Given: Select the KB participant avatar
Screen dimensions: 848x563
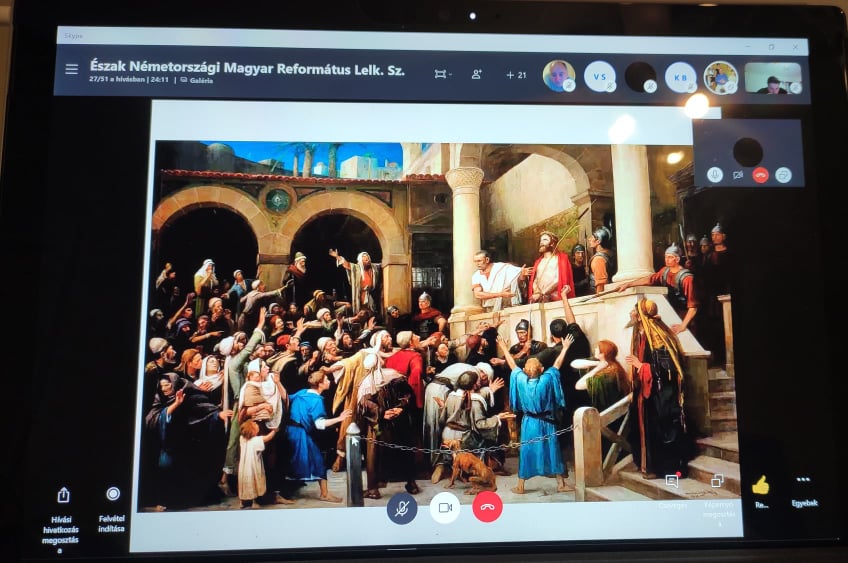Looking at the screenshot, I should [x=680, y=78].
